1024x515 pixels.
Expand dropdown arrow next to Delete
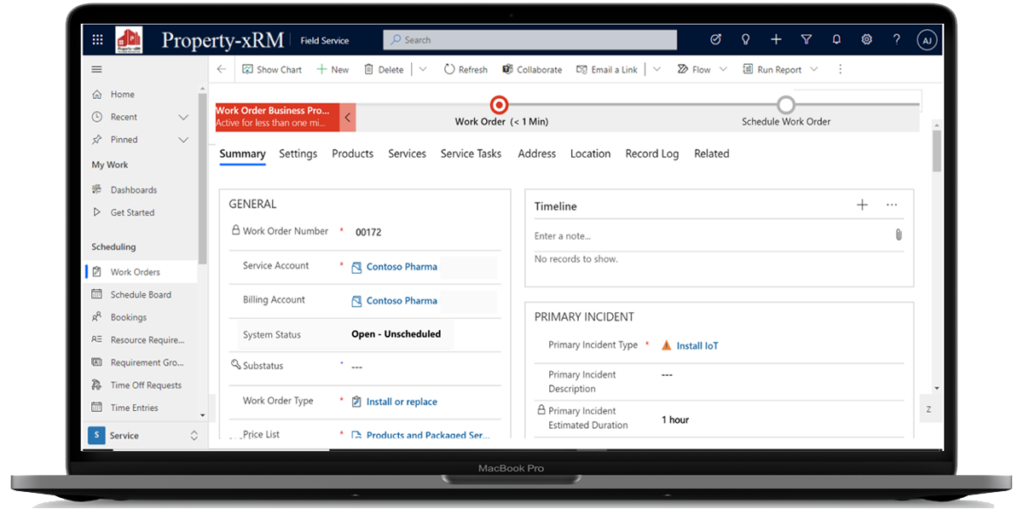tap(423, 69)
